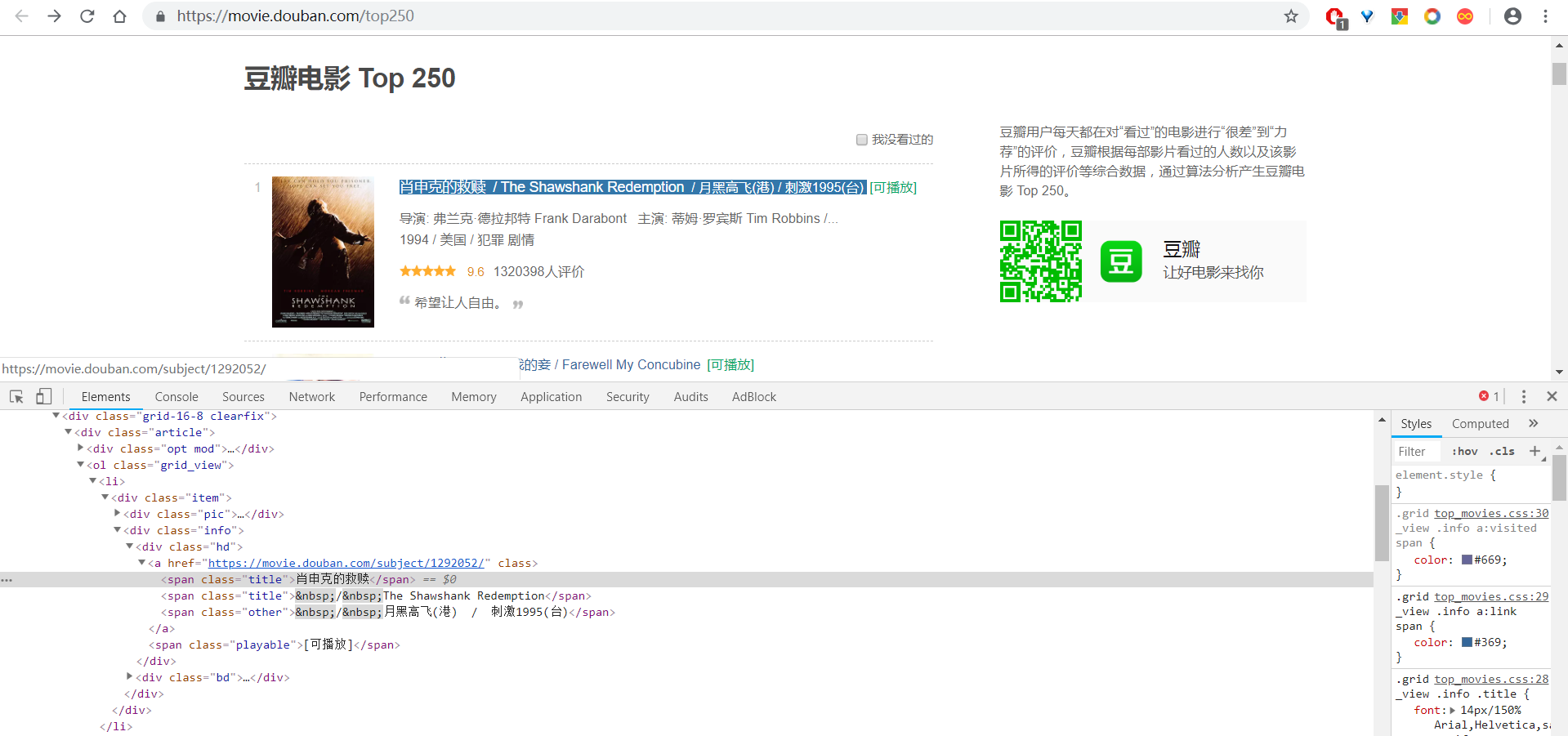This screenshot has height=736, width=1568.
Task: Toggle the :hov element state panel
Action: (x=1464, y=451)
